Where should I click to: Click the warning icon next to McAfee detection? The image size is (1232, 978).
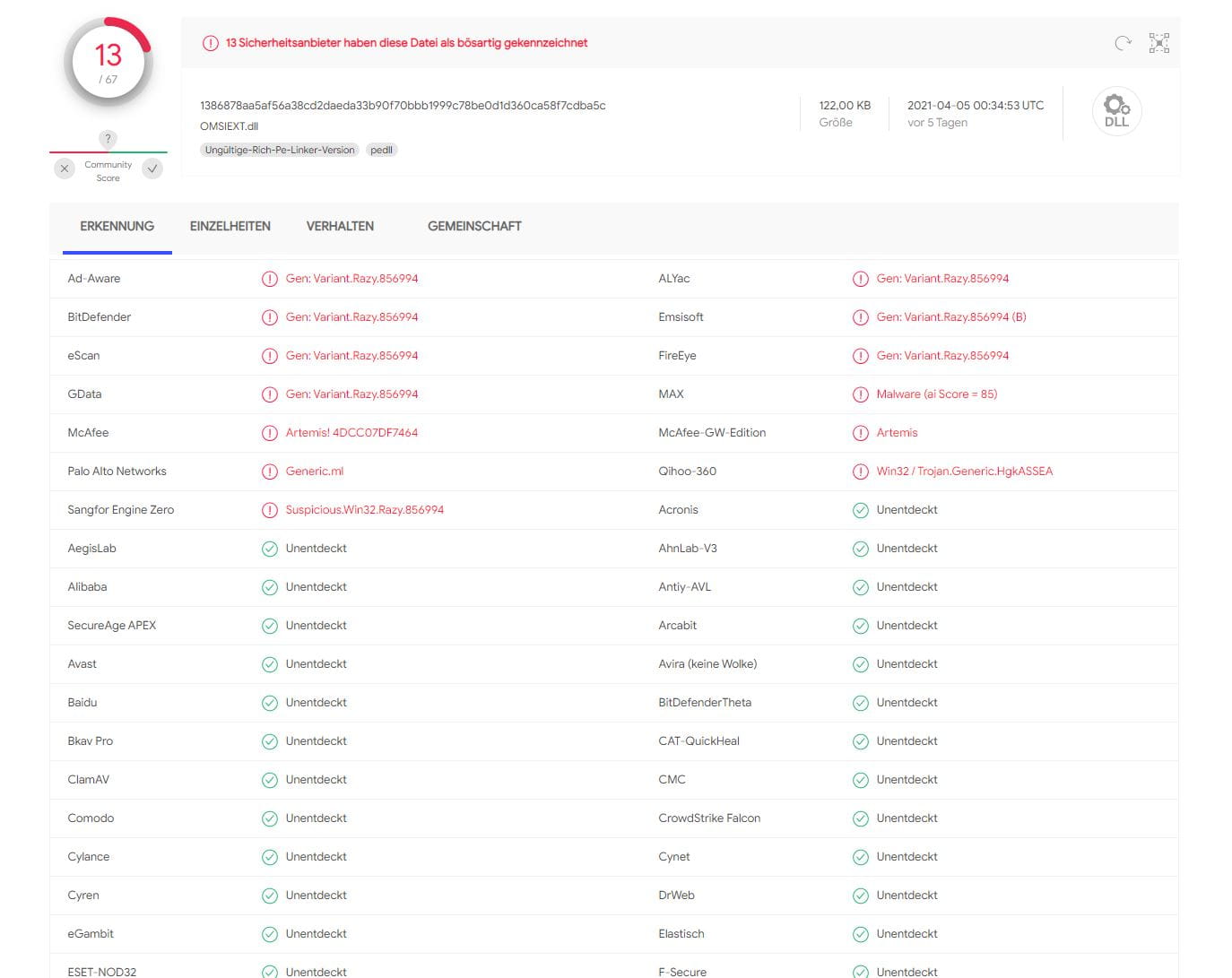[x=269, y=433]
